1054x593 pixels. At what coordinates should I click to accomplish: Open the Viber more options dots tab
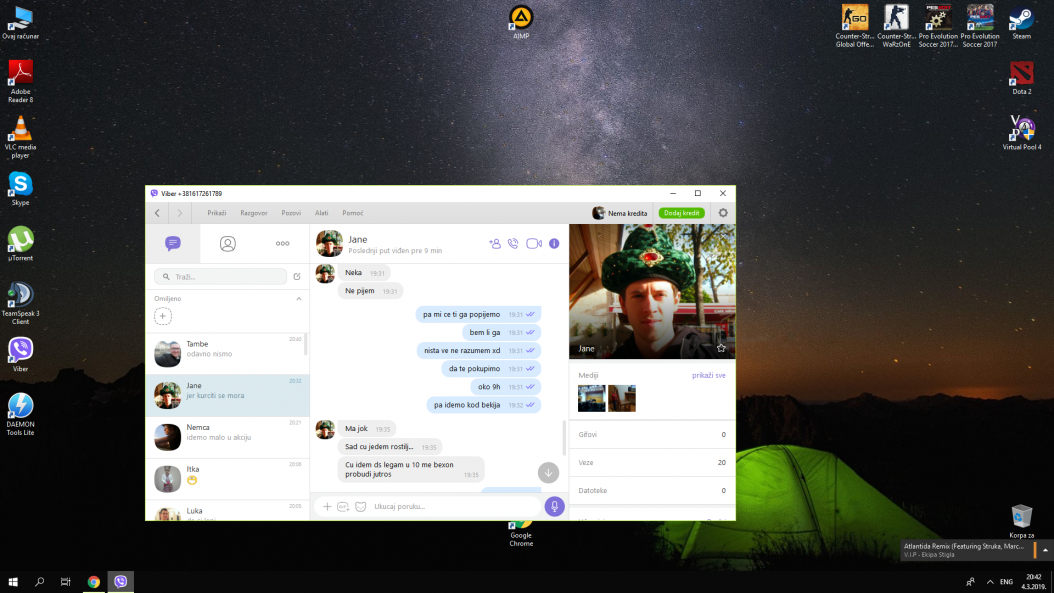(282, 243)
